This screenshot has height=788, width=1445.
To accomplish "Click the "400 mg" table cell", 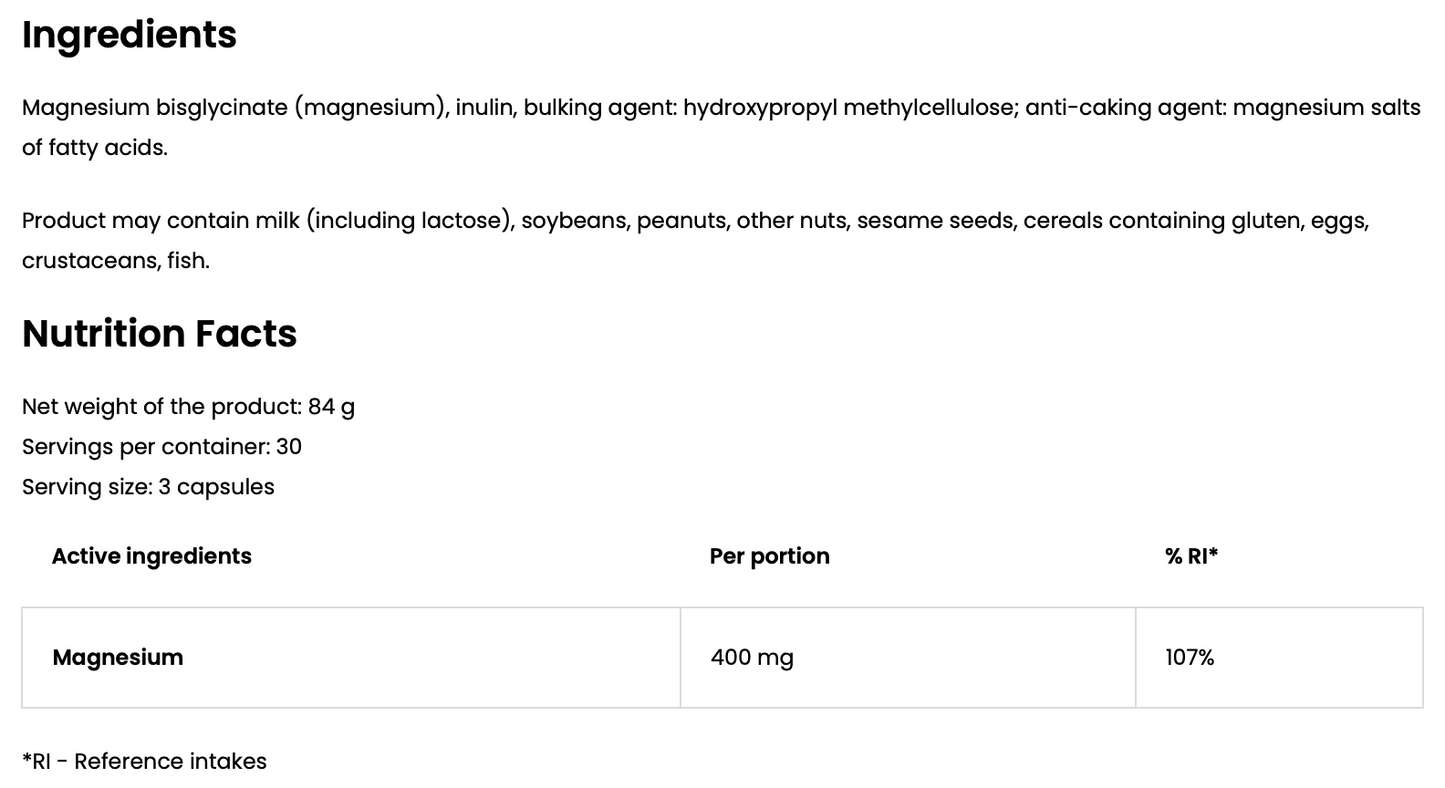I will tap(752, 657).
